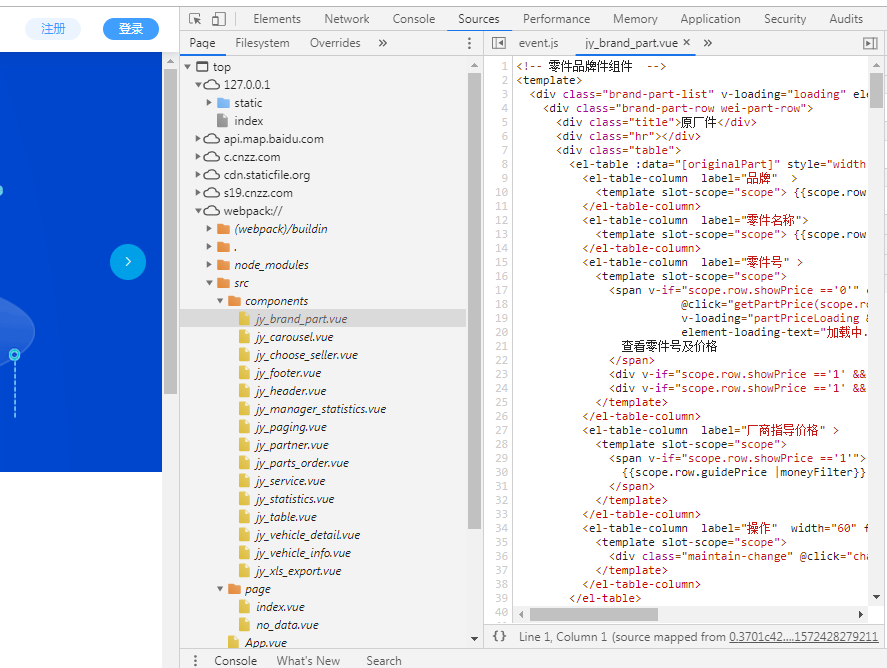This screenshot has width=887, height=668.
Task: Toggle the device toolbar icon
Action: click(219, 19)
